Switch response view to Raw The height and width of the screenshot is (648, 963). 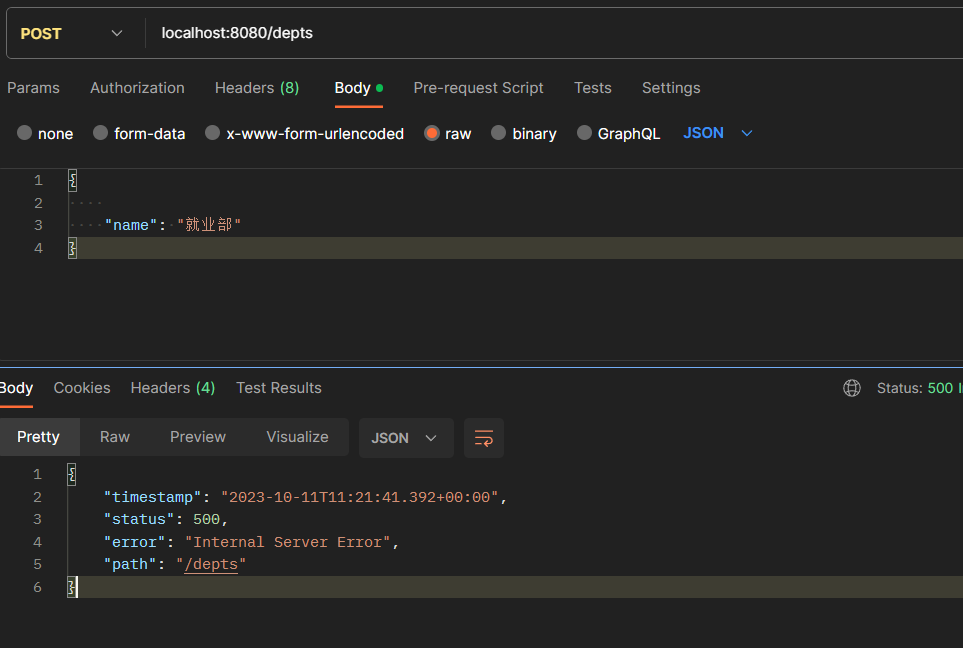click(x=115, y=437)
